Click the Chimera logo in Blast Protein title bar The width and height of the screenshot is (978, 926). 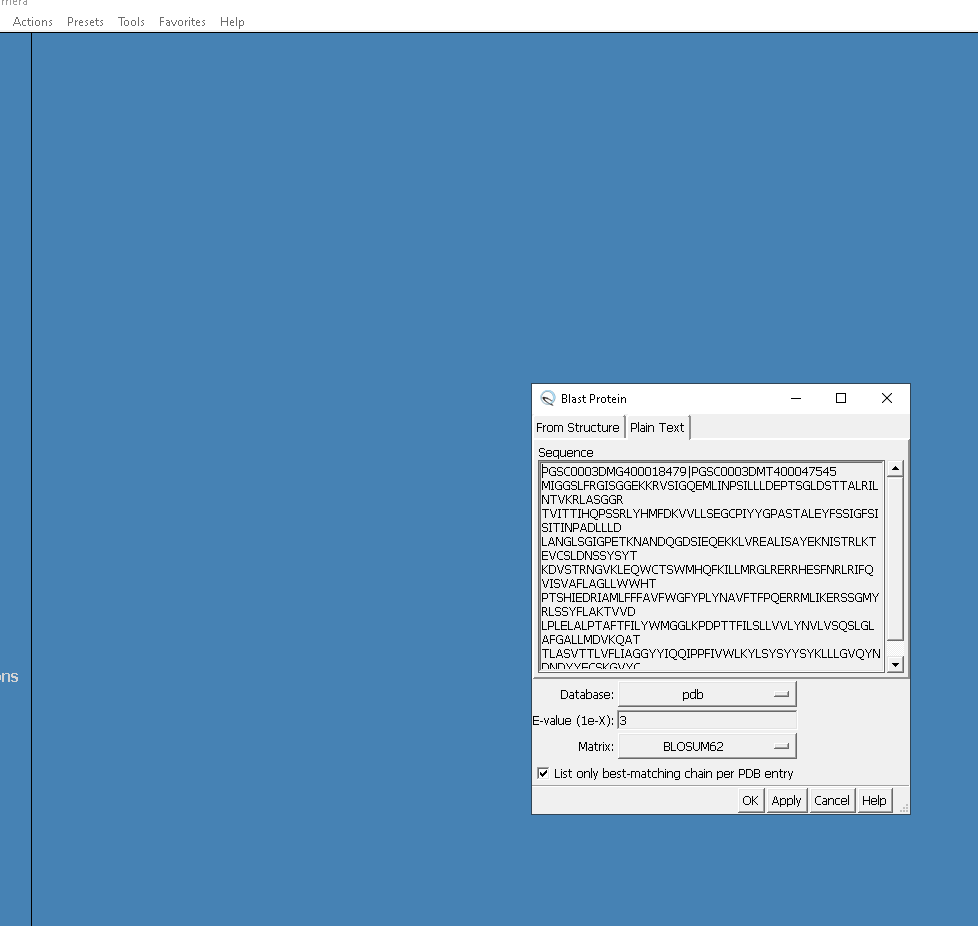click(x=547, y=398)
